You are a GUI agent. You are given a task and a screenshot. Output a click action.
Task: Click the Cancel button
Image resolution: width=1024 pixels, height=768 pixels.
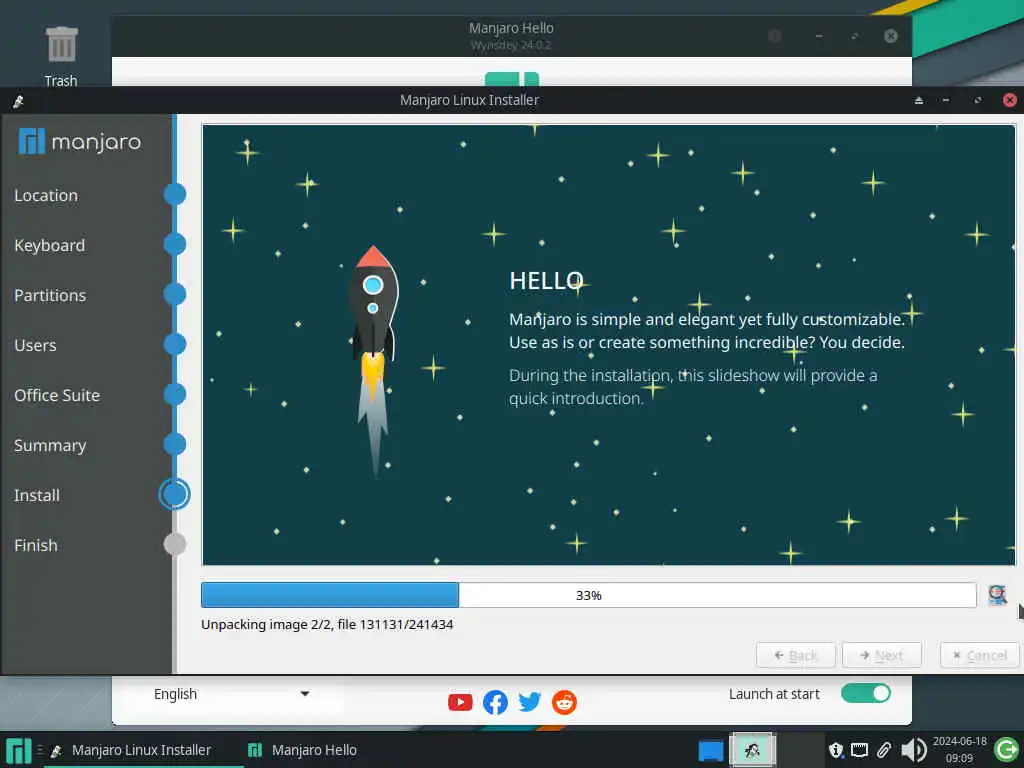click(980, 655)
